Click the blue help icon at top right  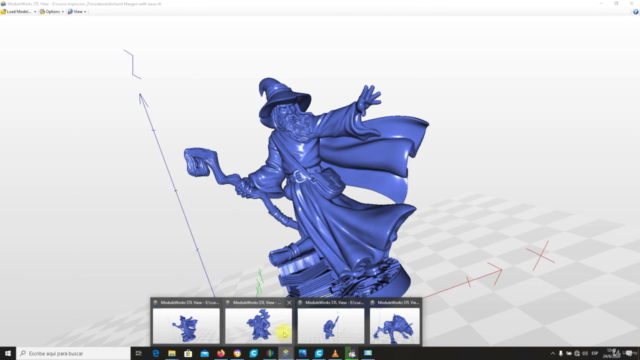tap(636, 12)
